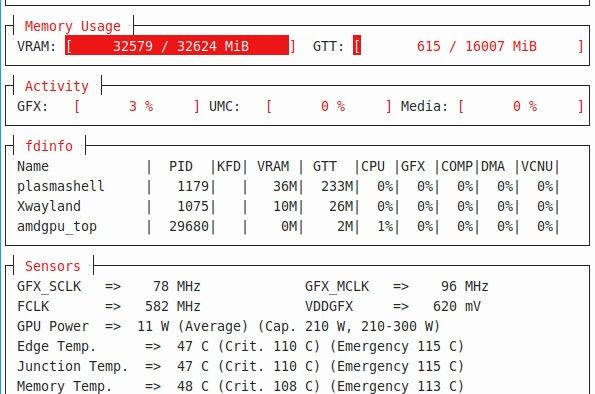Click the GPU Power 11 W line
This screenshot has height=394, width=595.
[x=228, y=326]
